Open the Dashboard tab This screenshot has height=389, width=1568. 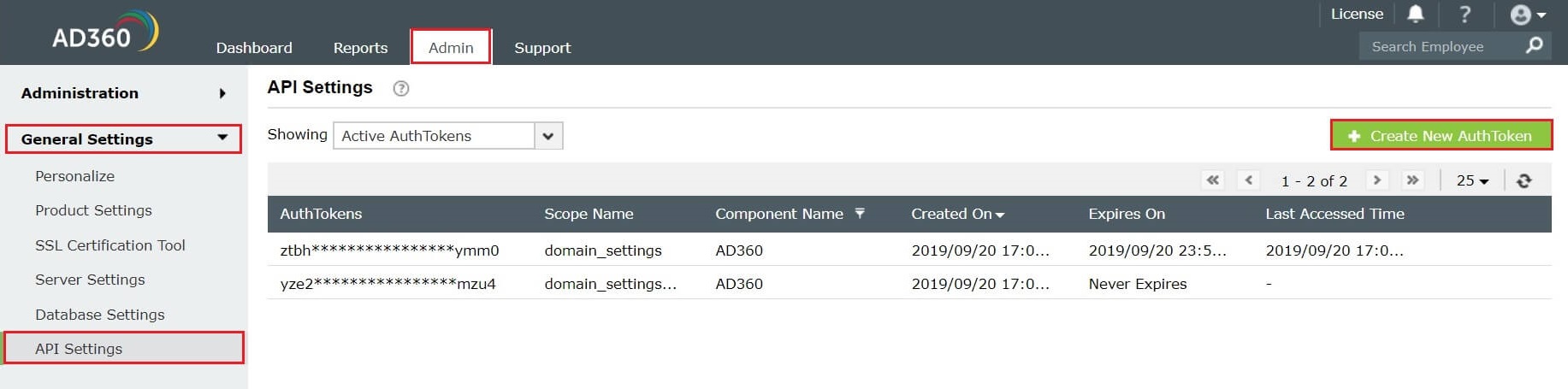point(254,48)
